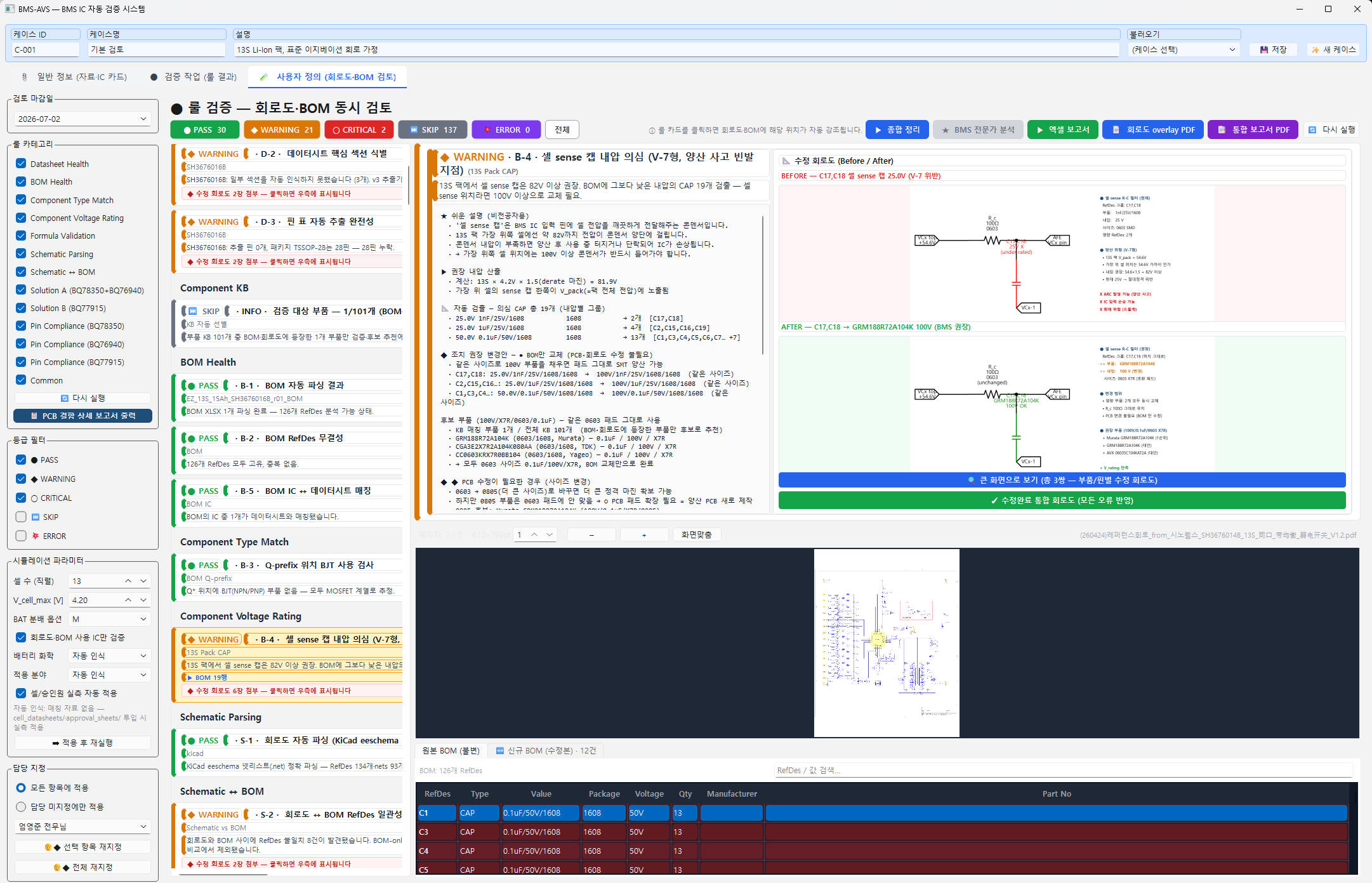Open the 셀 수 (직렬) dropdown arrow
This screenshot has width=1372, height=883.
(143, 581)
